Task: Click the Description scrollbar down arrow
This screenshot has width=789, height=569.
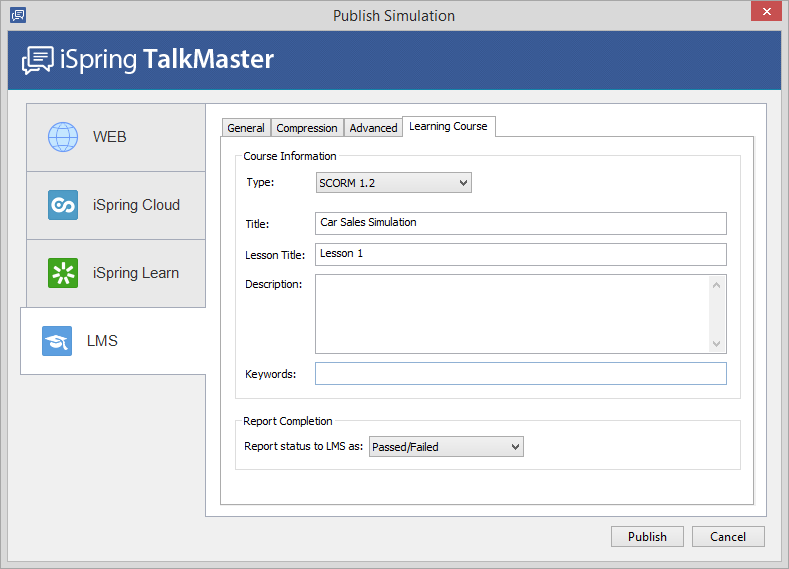Action: click(x=716, y=343)
